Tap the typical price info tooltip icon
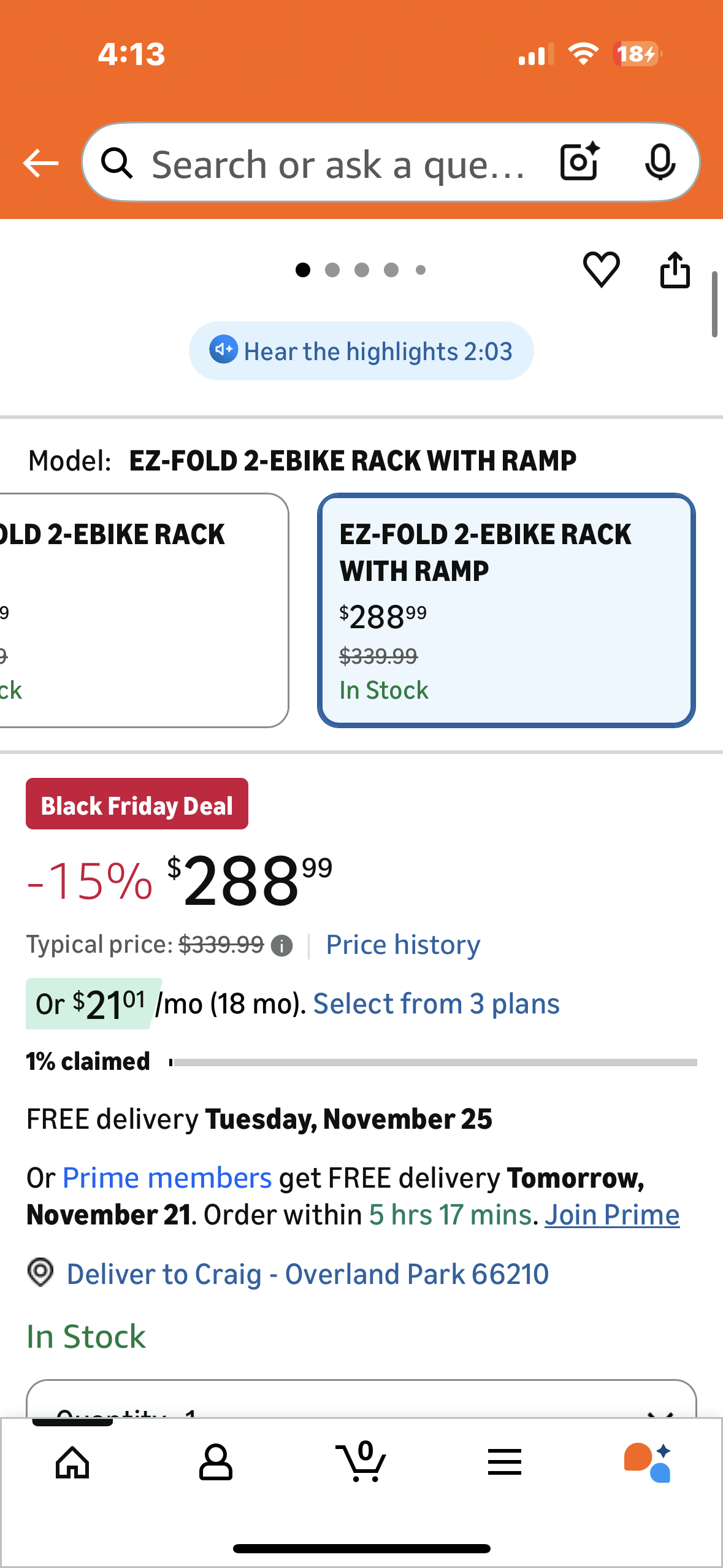 click(x=281, y=945)
